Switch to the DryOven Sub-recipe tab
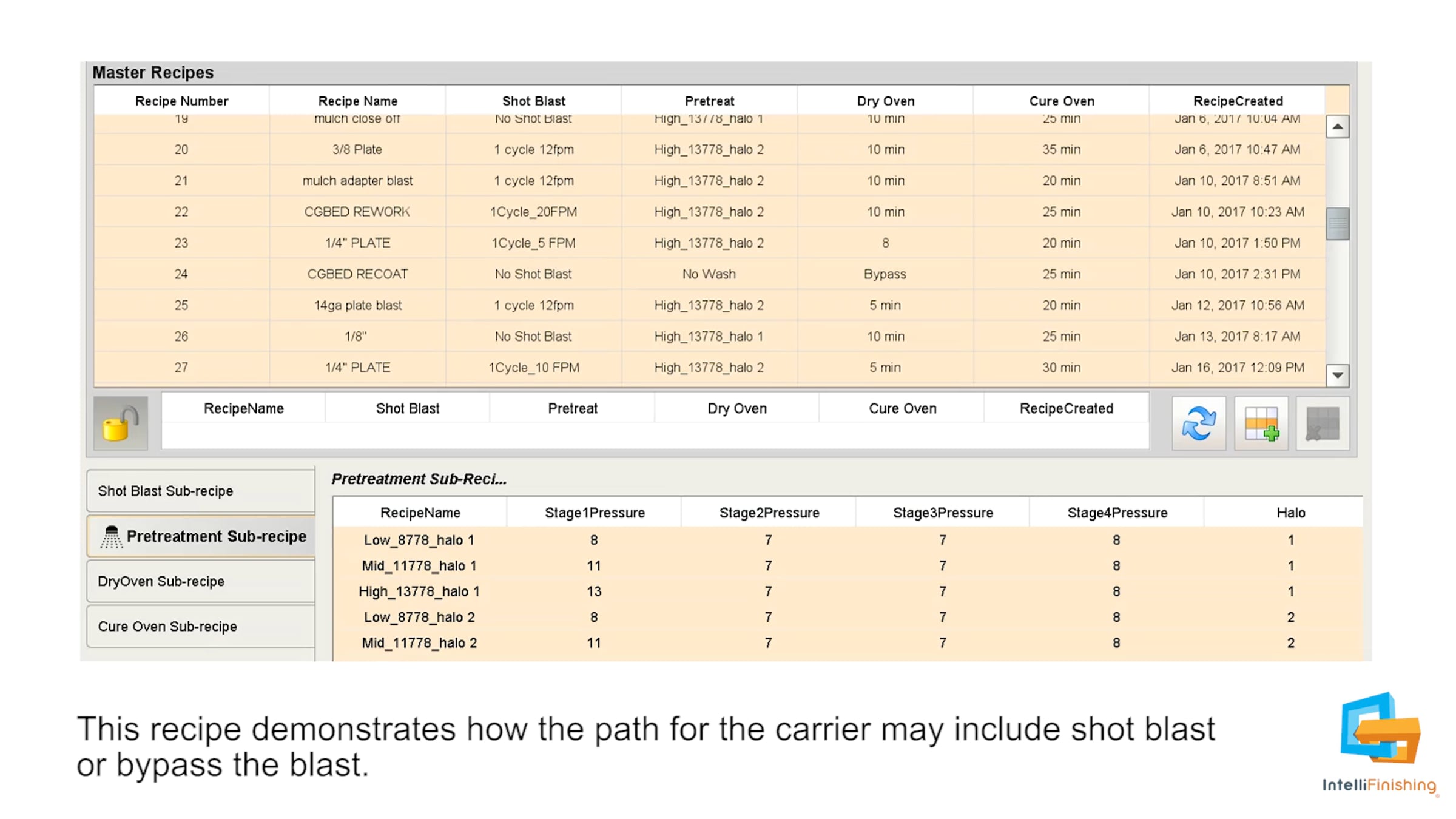The image size is (1456, 819). (200, 581)
